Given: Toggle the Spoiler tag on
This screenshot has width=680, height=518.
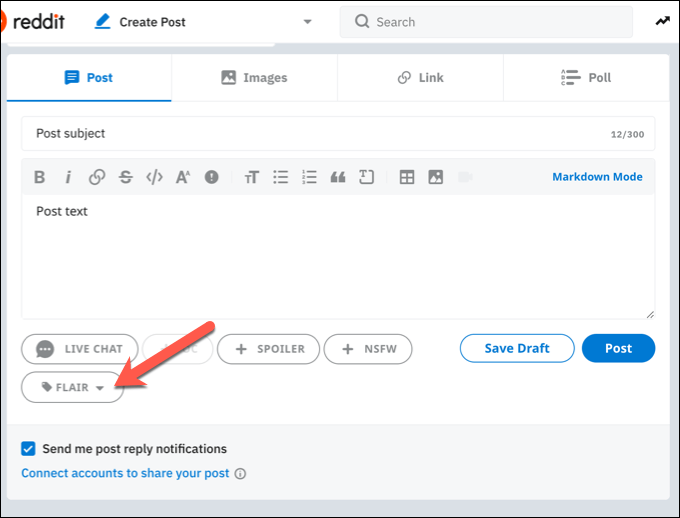Looking at the screenshot, I should tap(268, 348).
